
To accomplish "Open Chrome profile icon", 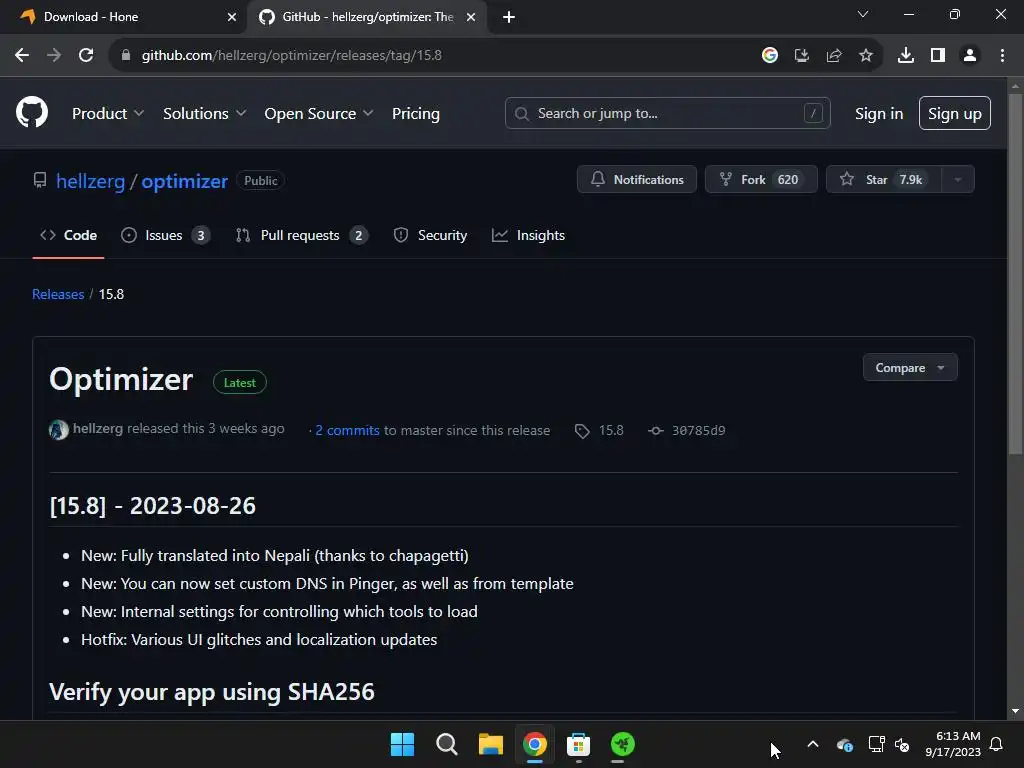I will pos(970,56).
